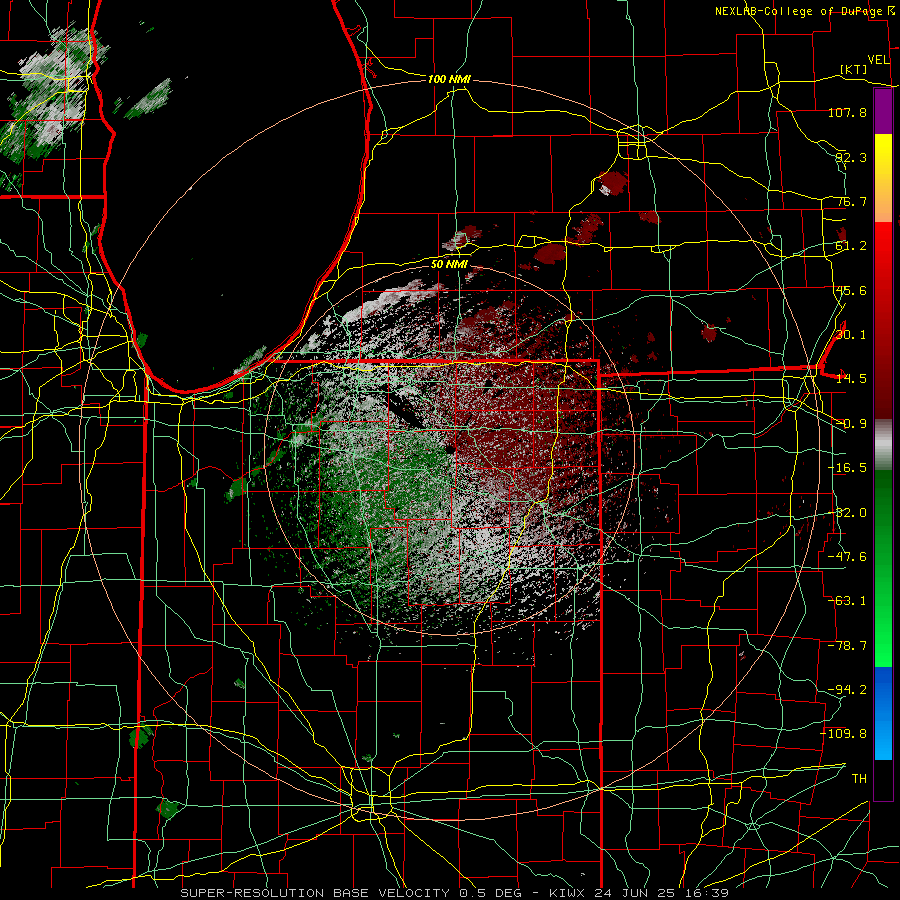Pick the purple segment of the color bar
The image size is (900, 900).
883,111
